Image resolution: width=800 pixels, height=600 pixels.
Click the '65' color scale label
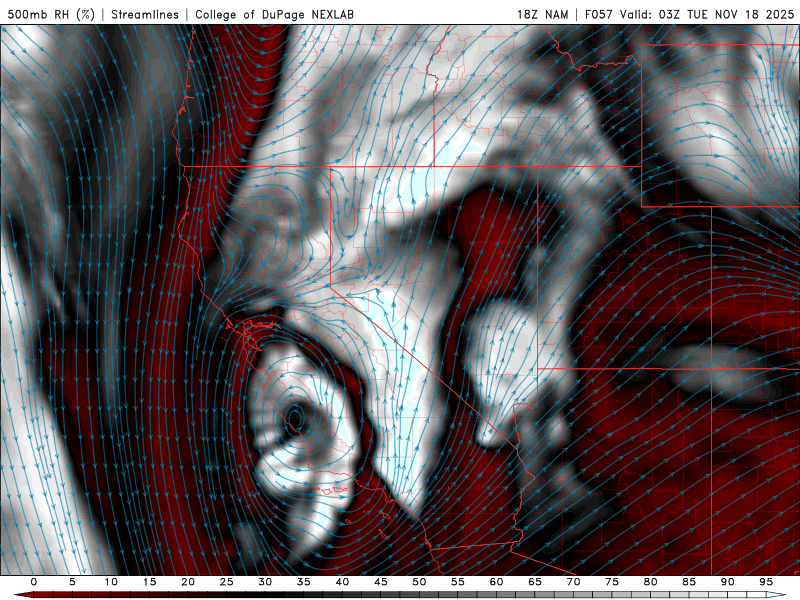535,582
